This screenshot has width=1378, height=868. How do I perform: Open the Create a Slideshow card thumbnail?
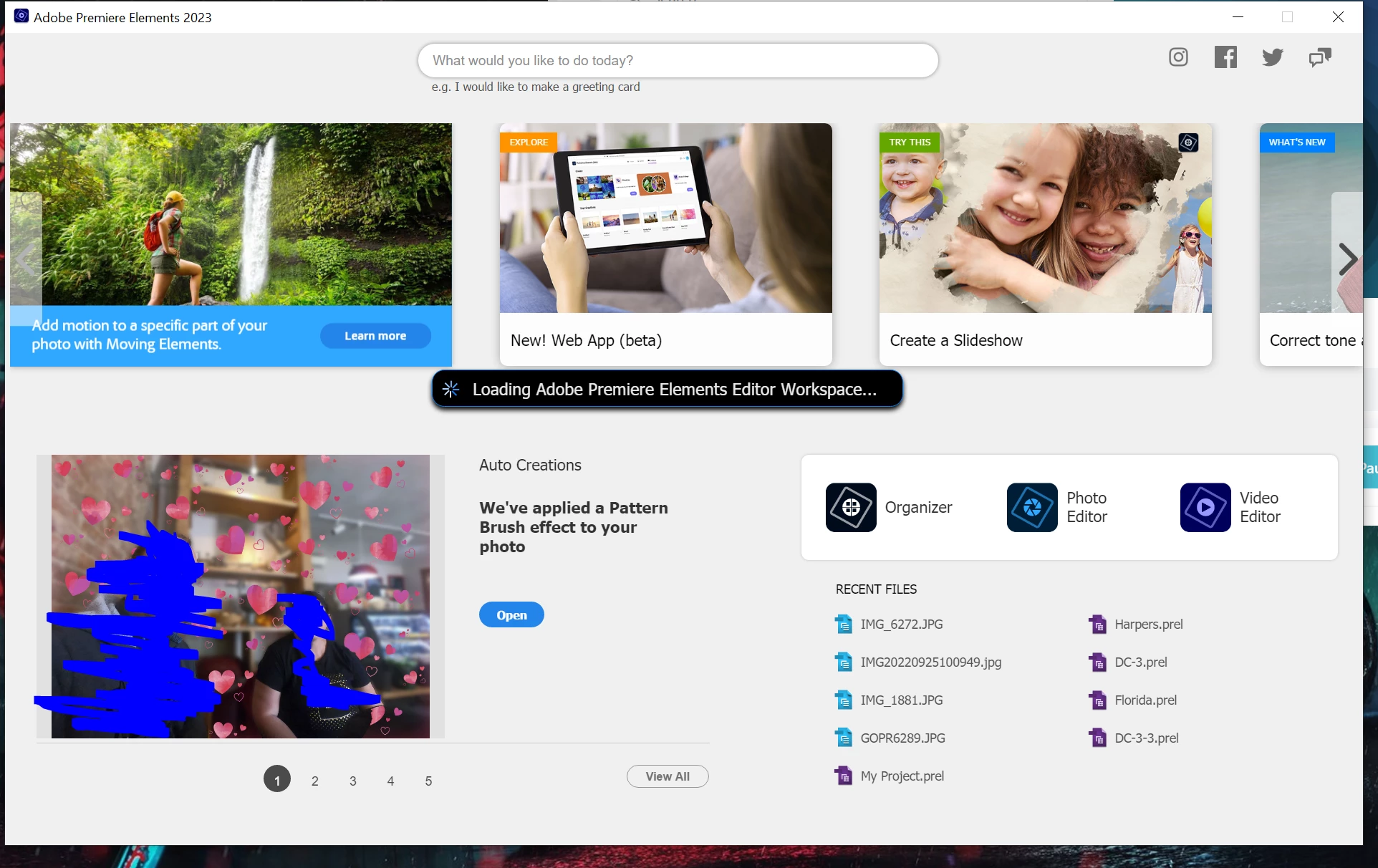coord(1045,218)
